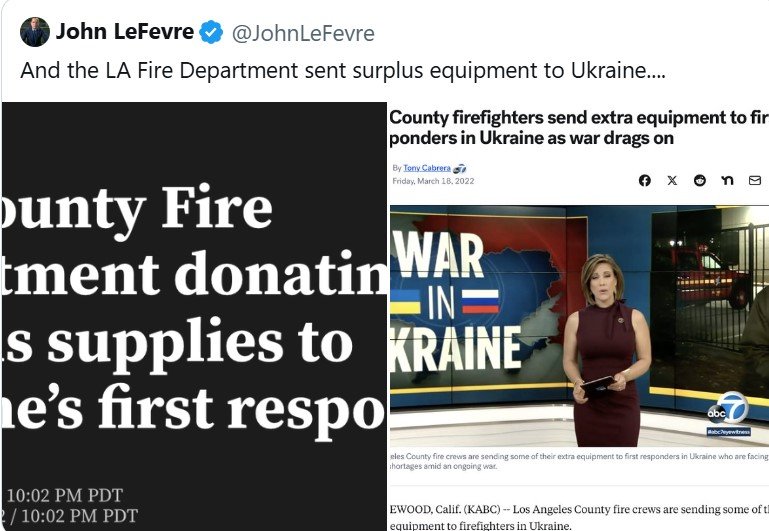Click the #abc7eyewitness tag in video
The image size is (769, 531).
point(729,432)
